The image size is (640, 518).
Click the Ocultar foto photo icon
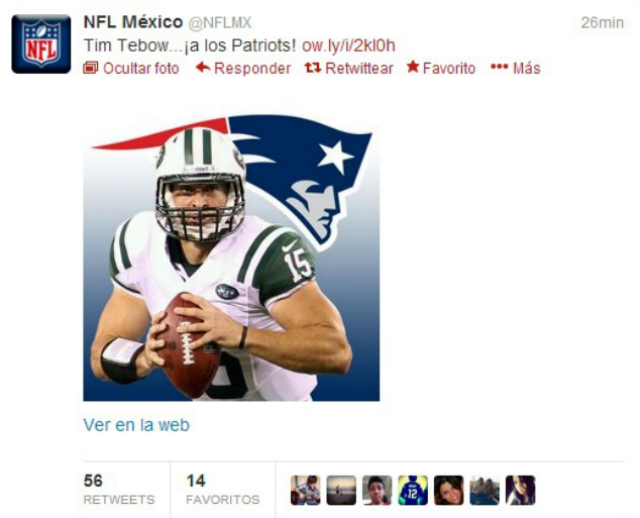click(x=91, y=68)
